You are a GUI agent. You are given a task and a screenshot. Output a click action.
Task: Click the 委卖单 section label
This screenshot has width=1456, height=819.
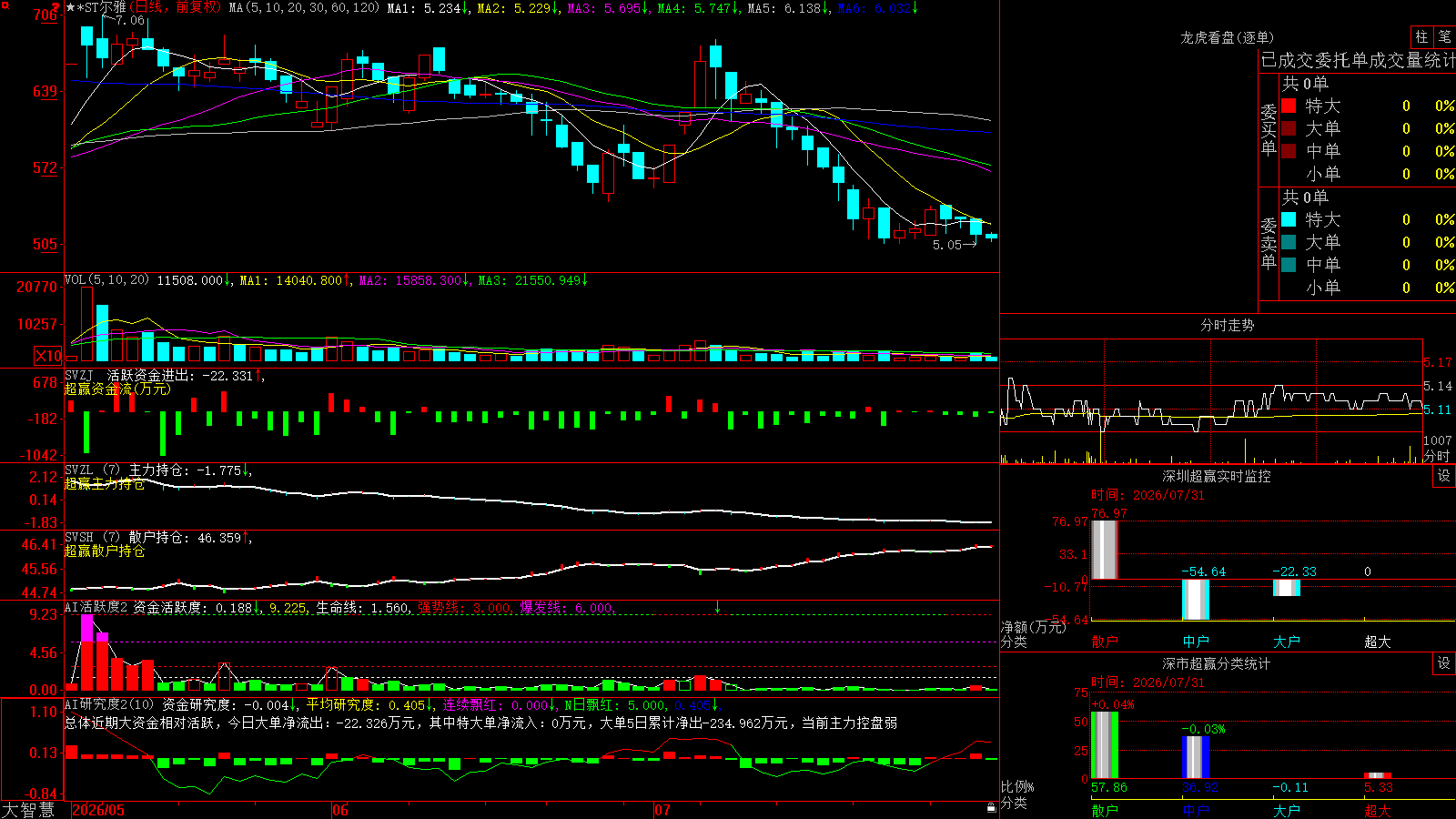pos(1269,243)
